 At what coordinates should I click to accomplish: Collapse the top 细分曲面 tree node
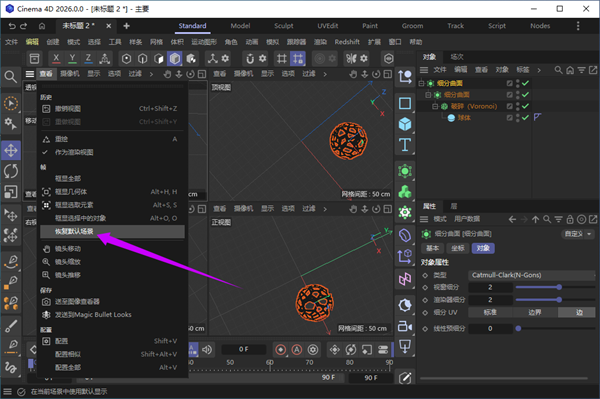point(421,83)
